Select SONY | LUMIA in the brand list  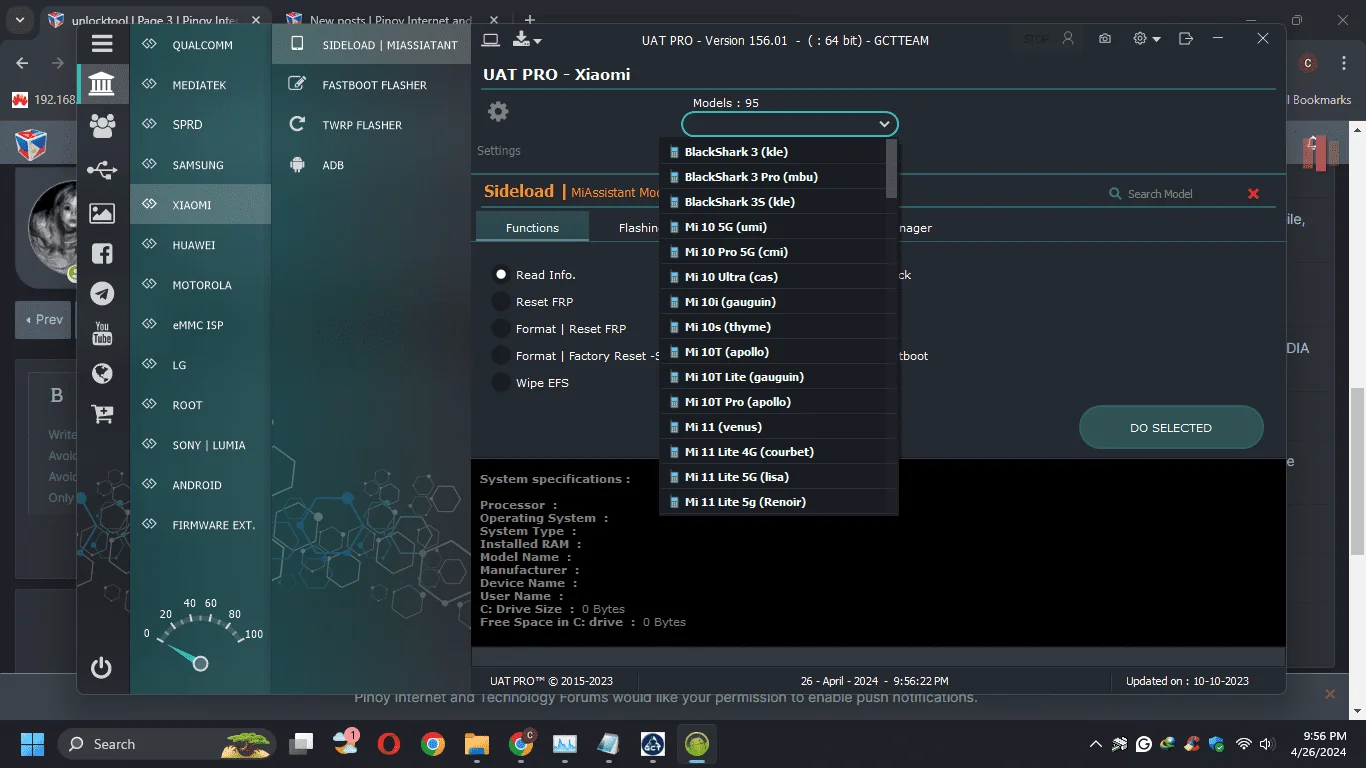pyautogui.click(x=200, y=445)
